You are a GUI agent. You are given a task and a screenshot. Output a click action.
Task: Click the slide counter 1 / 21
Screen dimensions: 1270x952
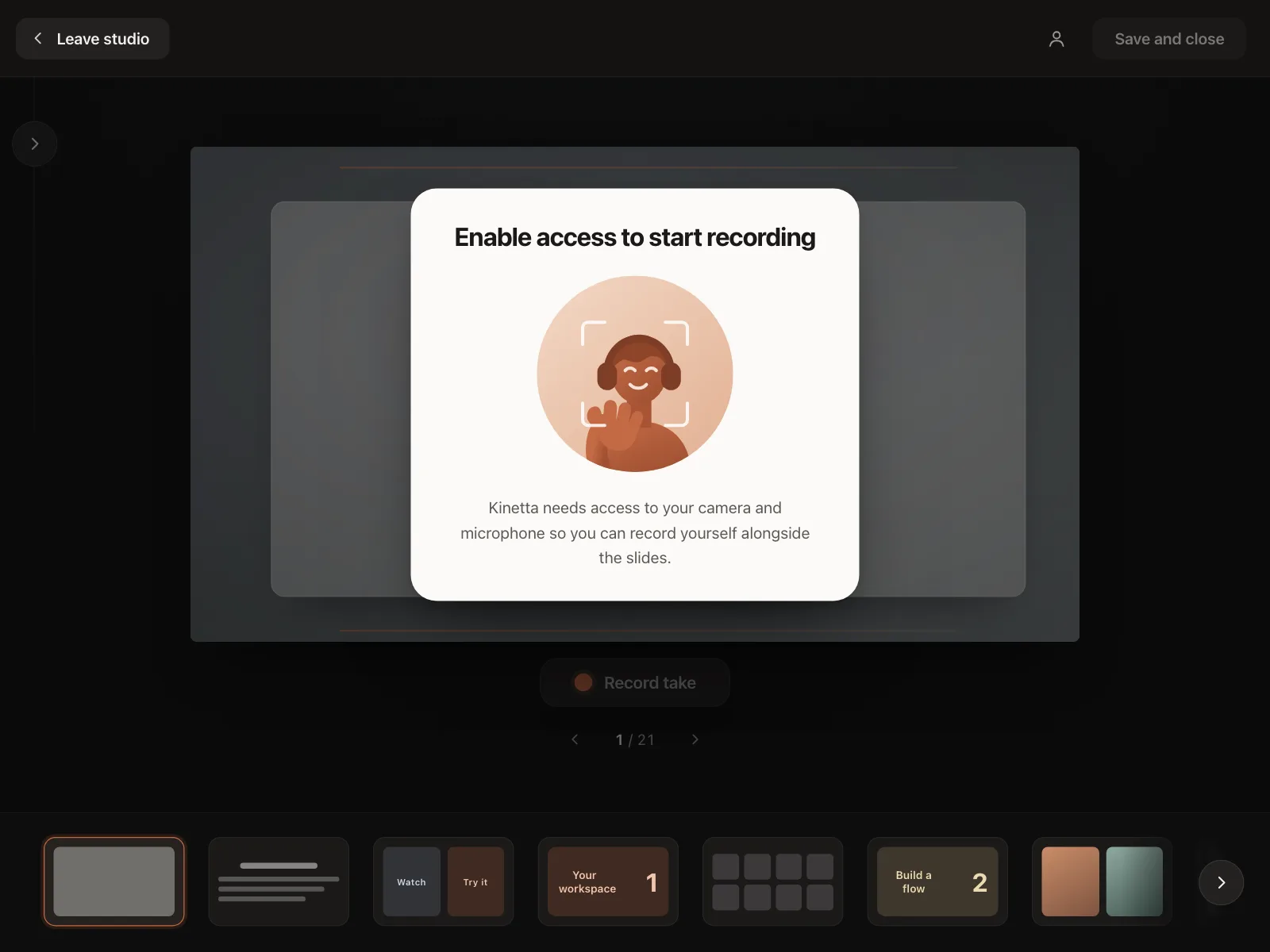coord(635,739)
